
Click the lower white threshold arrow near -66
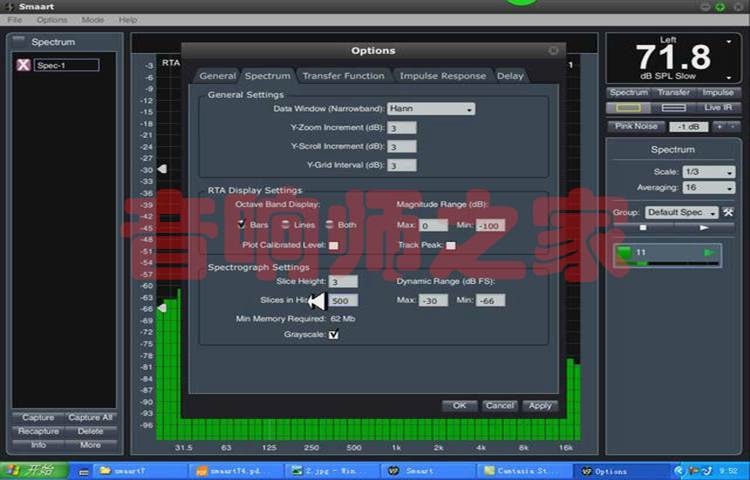[162, 308]
